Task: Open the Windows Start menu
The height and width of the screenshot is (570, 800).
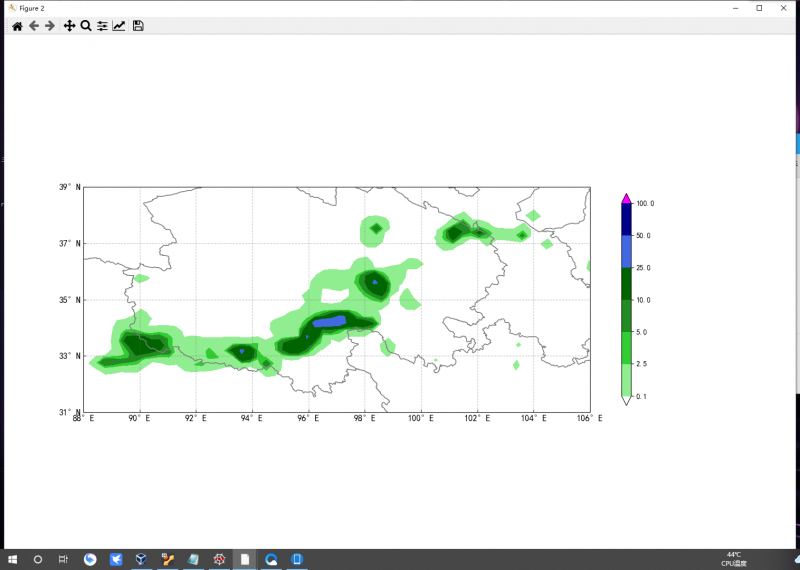Action: pyautogui.click(x=13, y=559)
